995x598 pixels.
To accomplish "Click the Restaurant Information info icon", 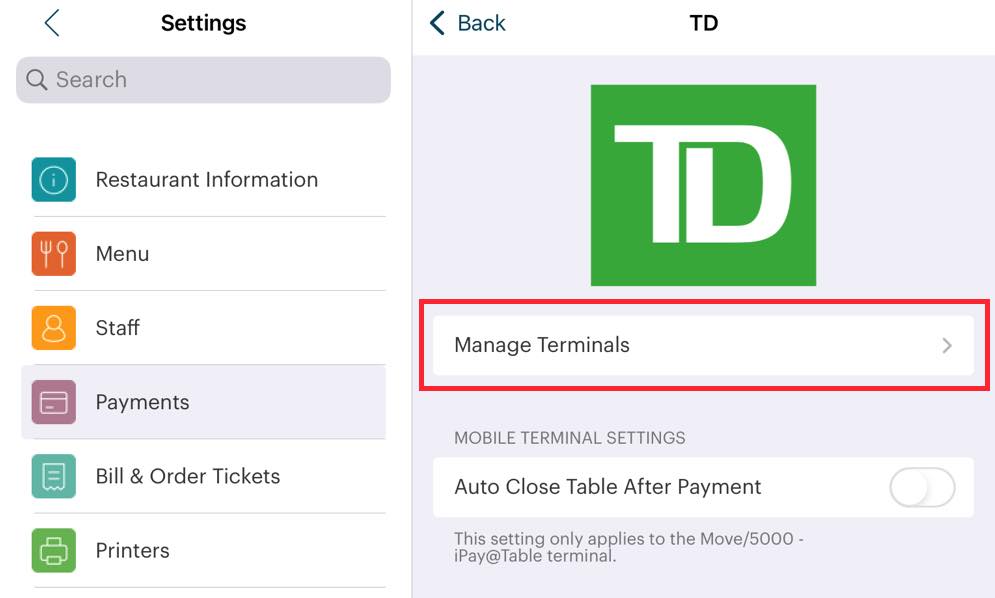I will pos(53,180).
